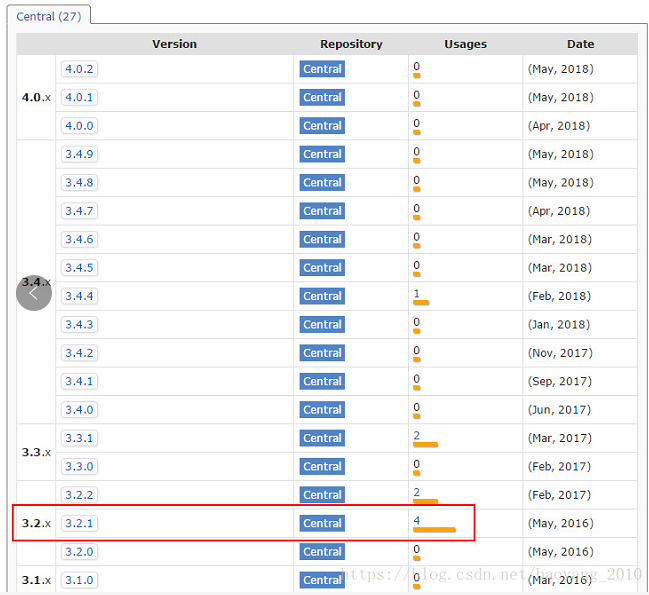Open version 4.0.1 link
The image size is (649, 595).
(x=79, y=97)
